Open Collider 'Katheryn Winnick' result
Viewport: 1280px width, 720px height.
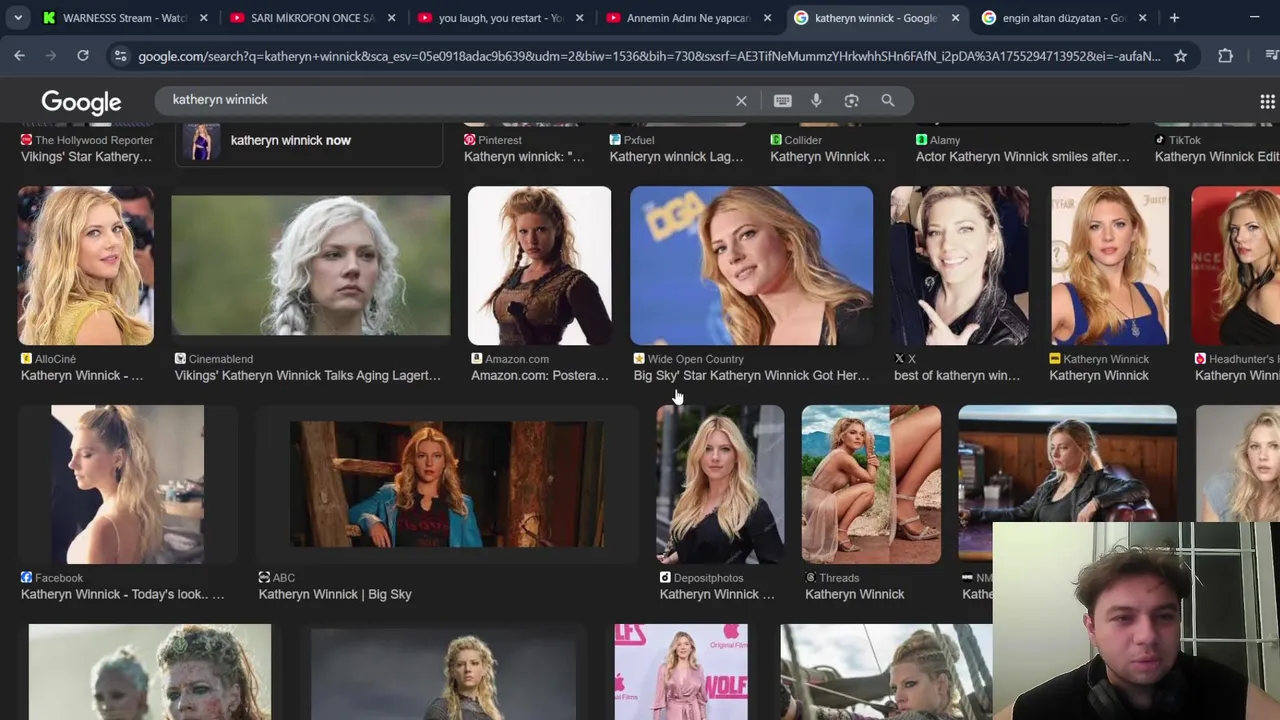[x=827, y=156]
